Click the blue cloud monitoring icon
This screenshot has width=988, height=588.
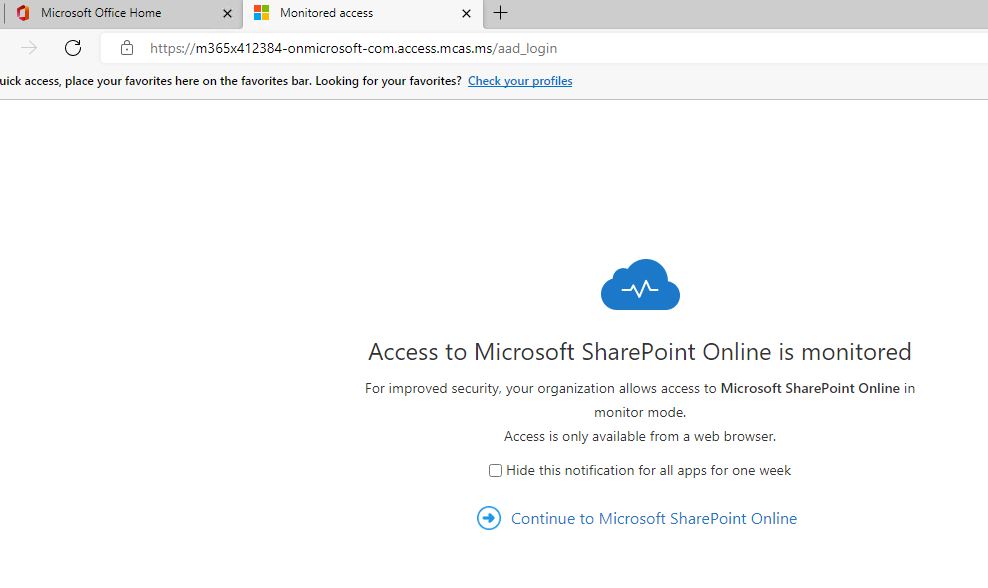coord(640,285)
